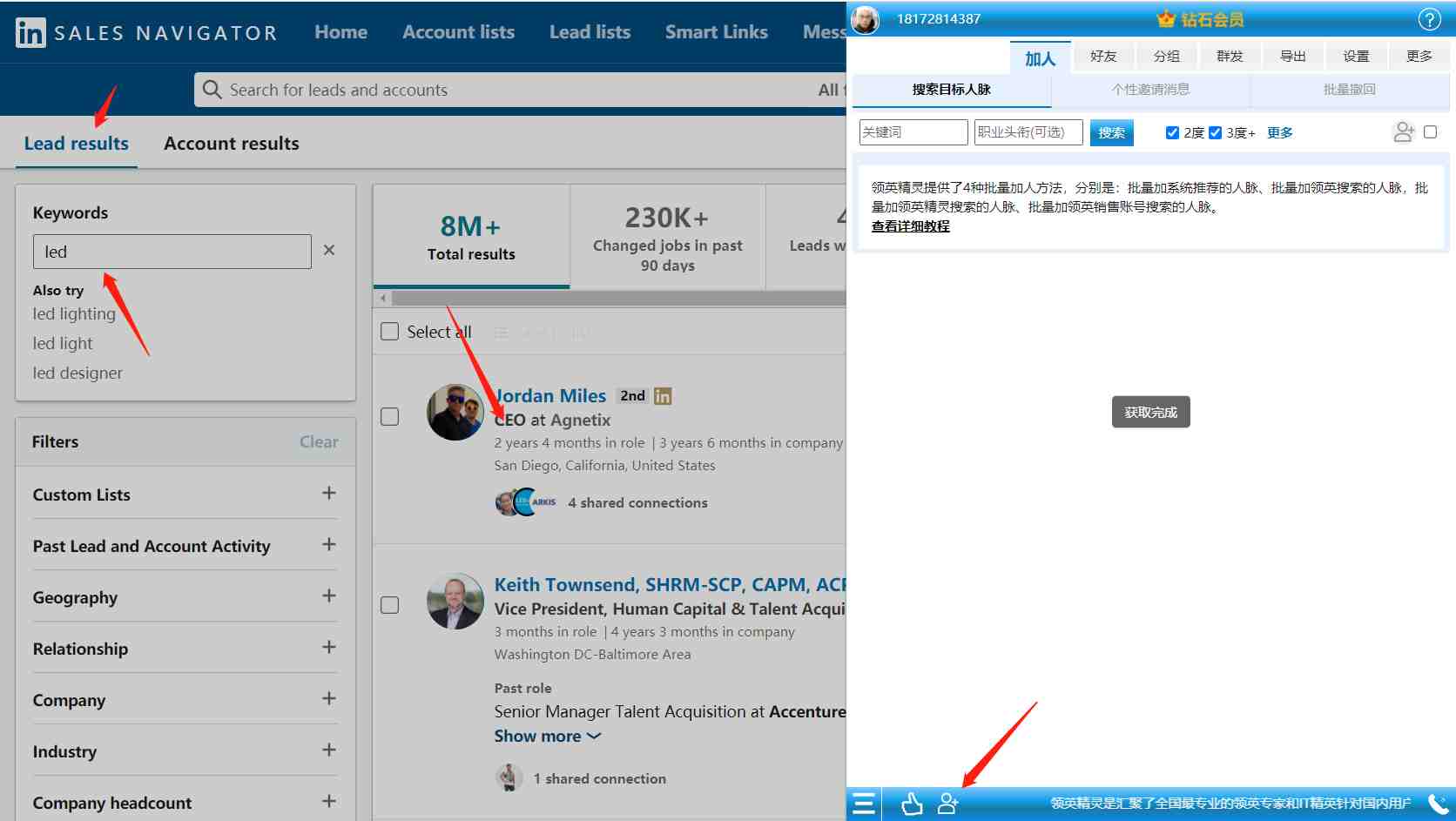Expand Show more for Keith Townsend
This screenshot has height=821, width=1456.
(x=548, y=736)
